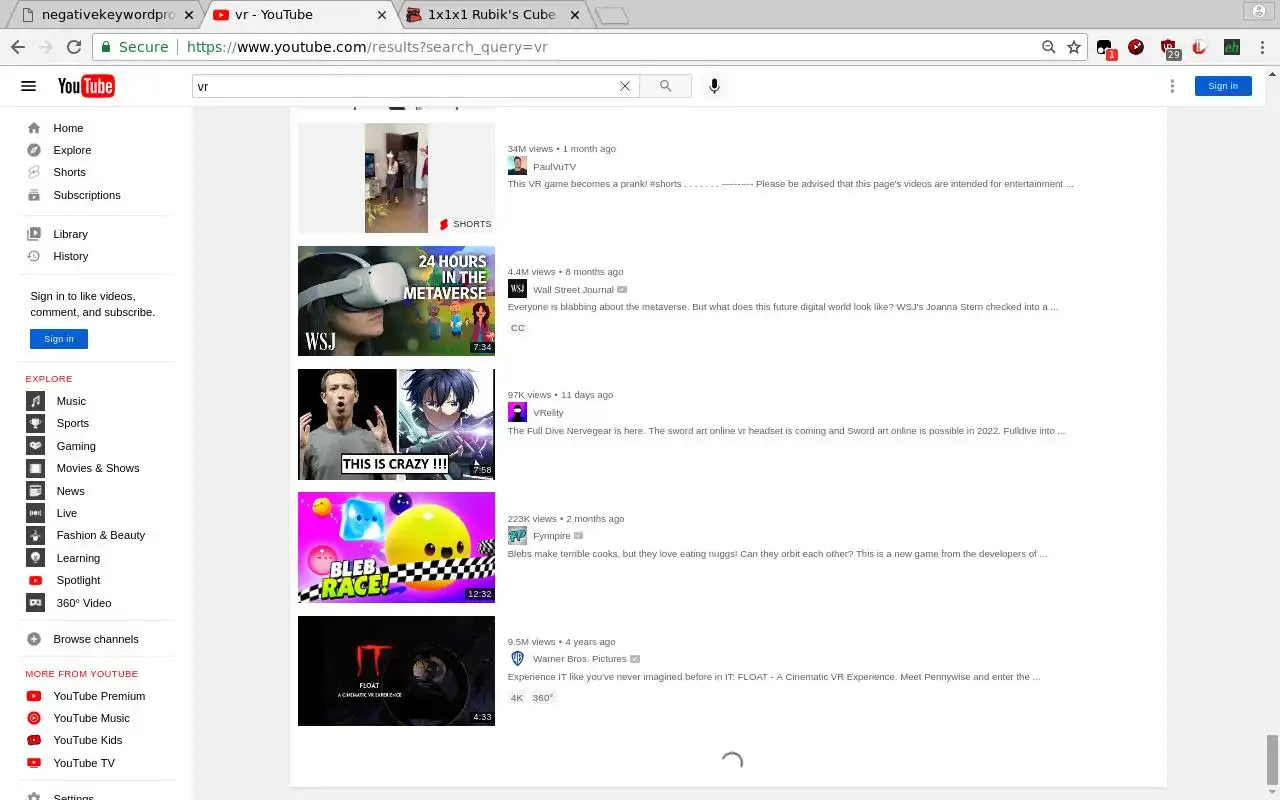This screenshot has width=1280, height=800.
Task: Open Spotlight in the sidebar
Action: [78, 580]
